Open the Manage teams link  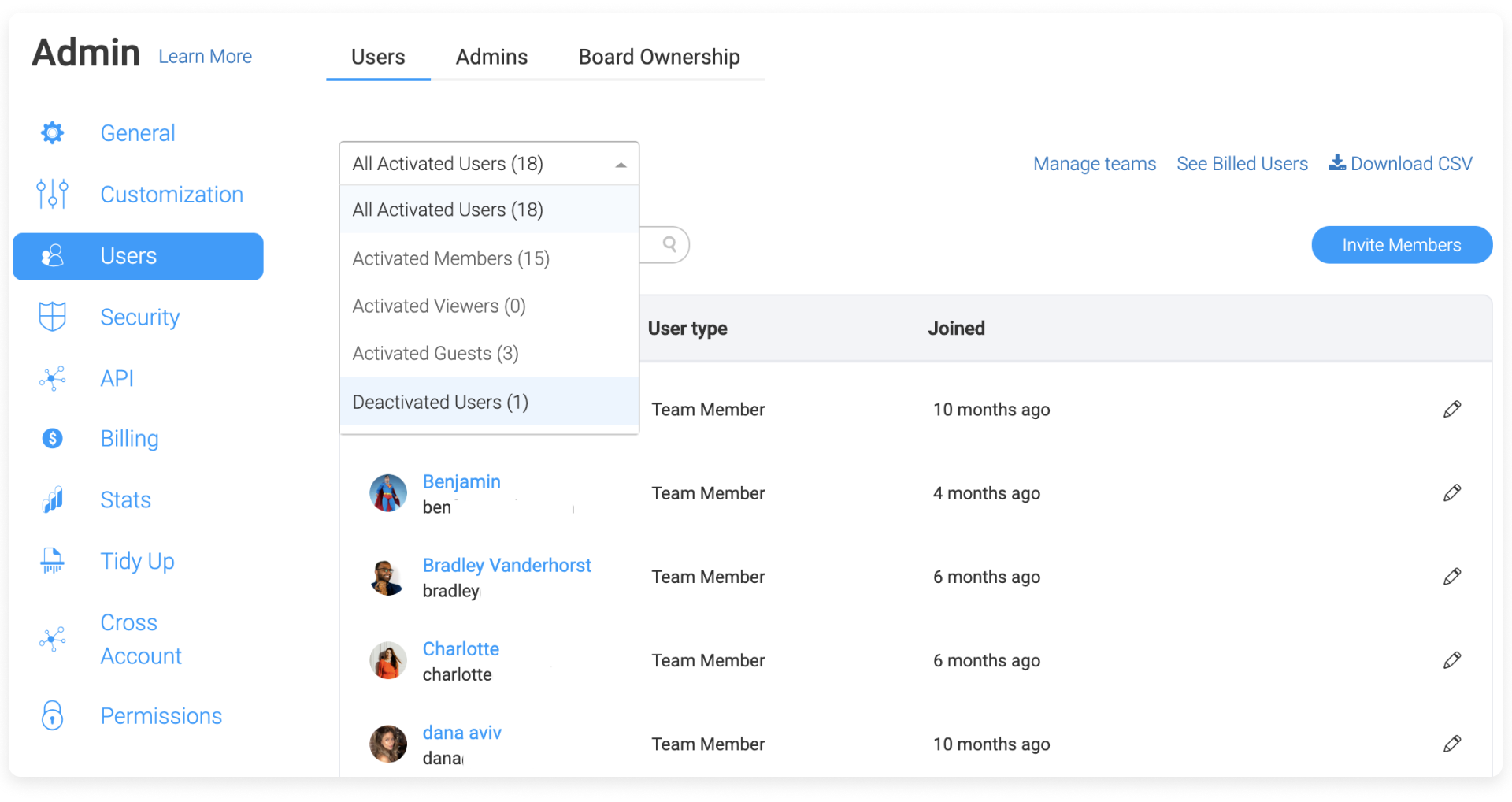click(1094, 164)
